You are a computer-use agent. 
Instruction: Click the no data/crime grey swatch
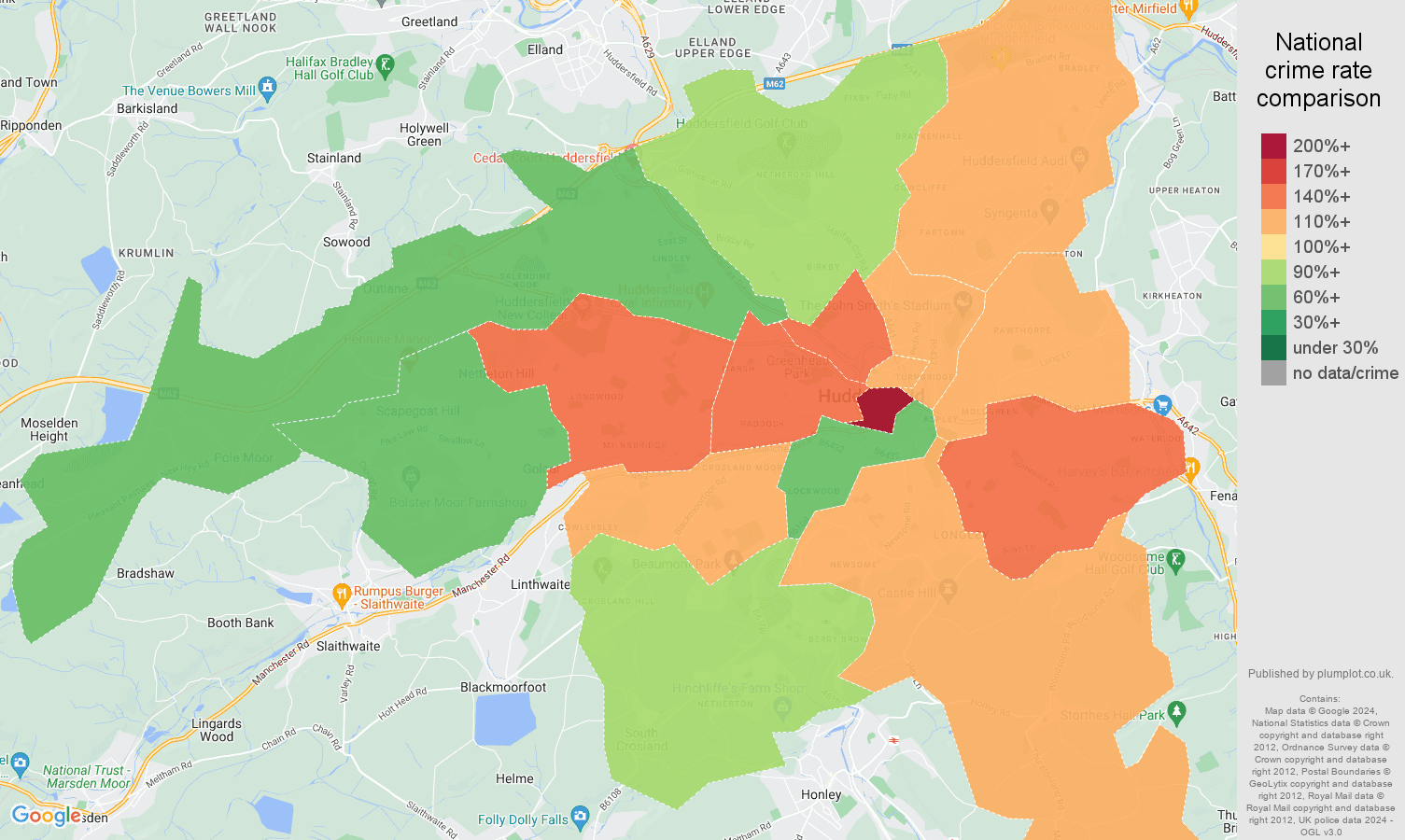click(x=1273, y=373)
